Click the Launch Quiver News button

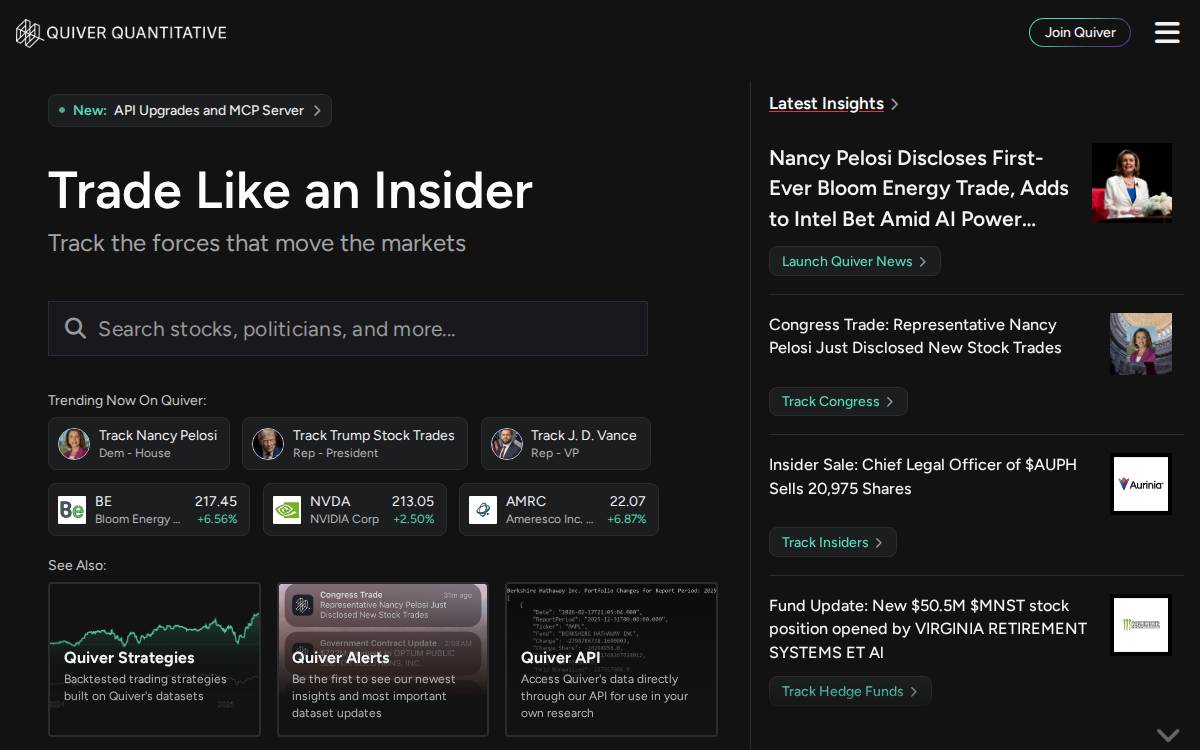pyautogui.click(x=855, y=261)
